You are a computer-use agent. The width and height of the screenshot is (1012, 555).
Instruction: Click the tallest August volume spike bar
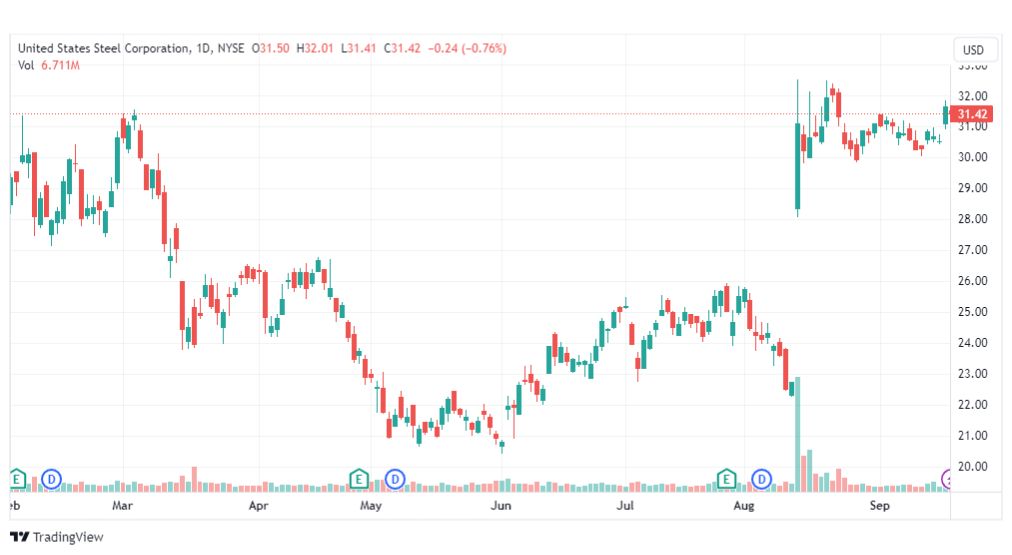pos(798,434)
